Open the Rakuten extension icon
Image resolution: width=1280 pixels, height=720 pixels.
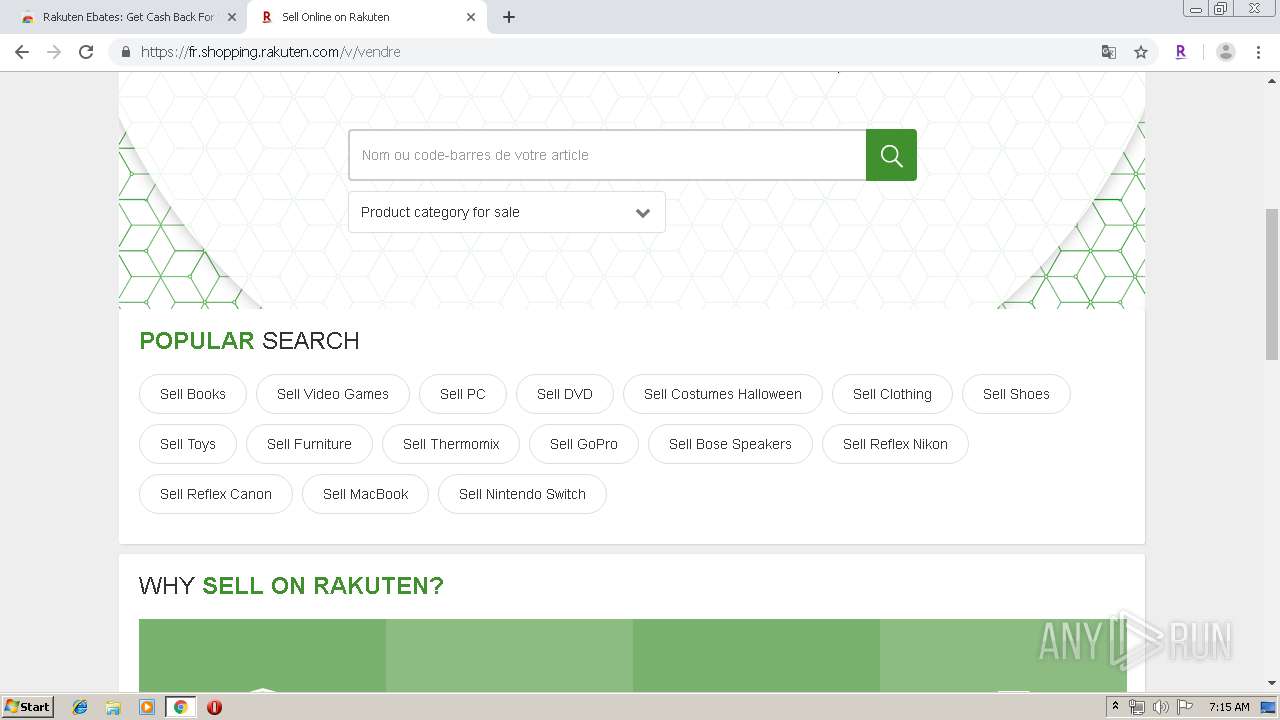[x=1181, y=52]
